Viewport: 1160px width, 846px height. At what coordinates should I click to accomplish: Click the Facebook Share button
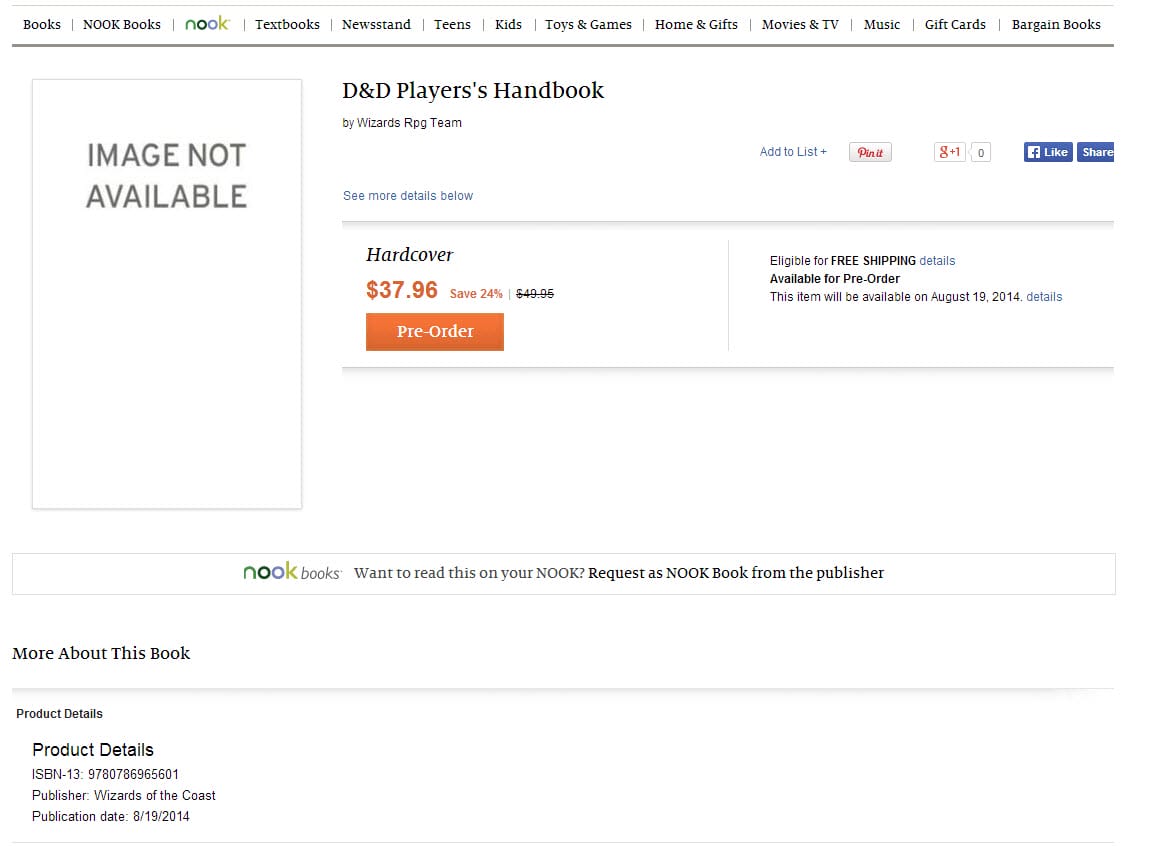(x=1096, y=152)
